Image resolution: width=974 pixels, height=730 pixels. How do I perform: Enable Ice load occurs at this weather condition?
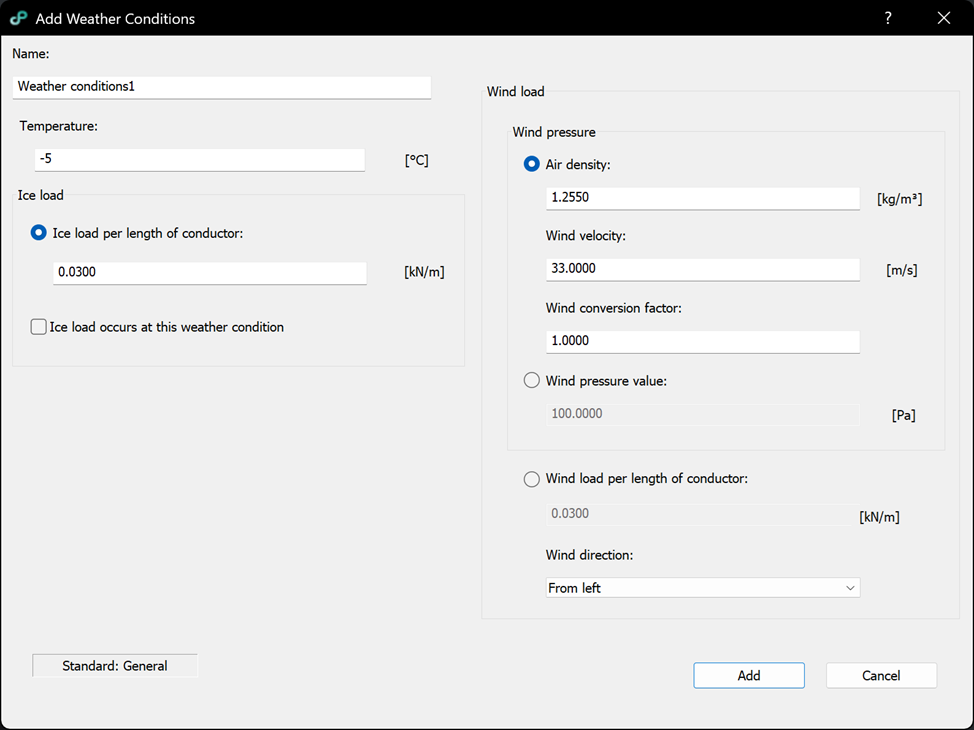click(x=39, y=327)
